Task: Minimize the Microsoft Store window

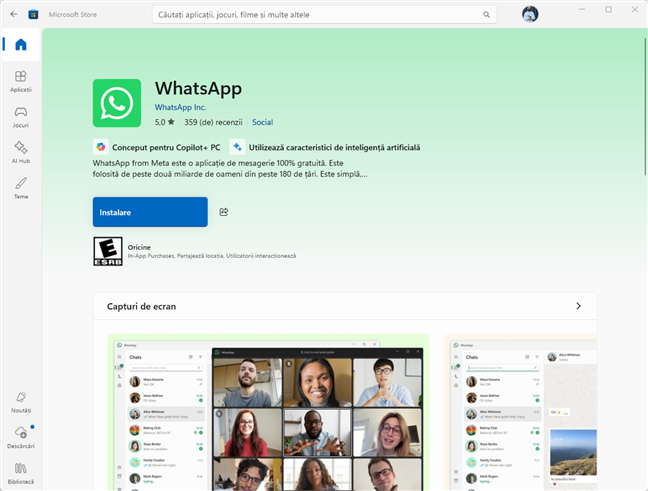Action: [x=582, y=10]
